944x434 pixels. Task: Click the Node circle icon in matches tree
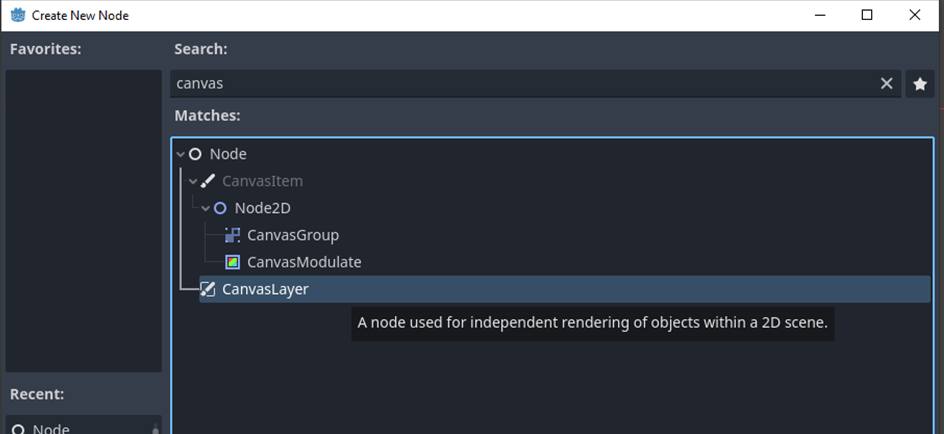(195, 154)
